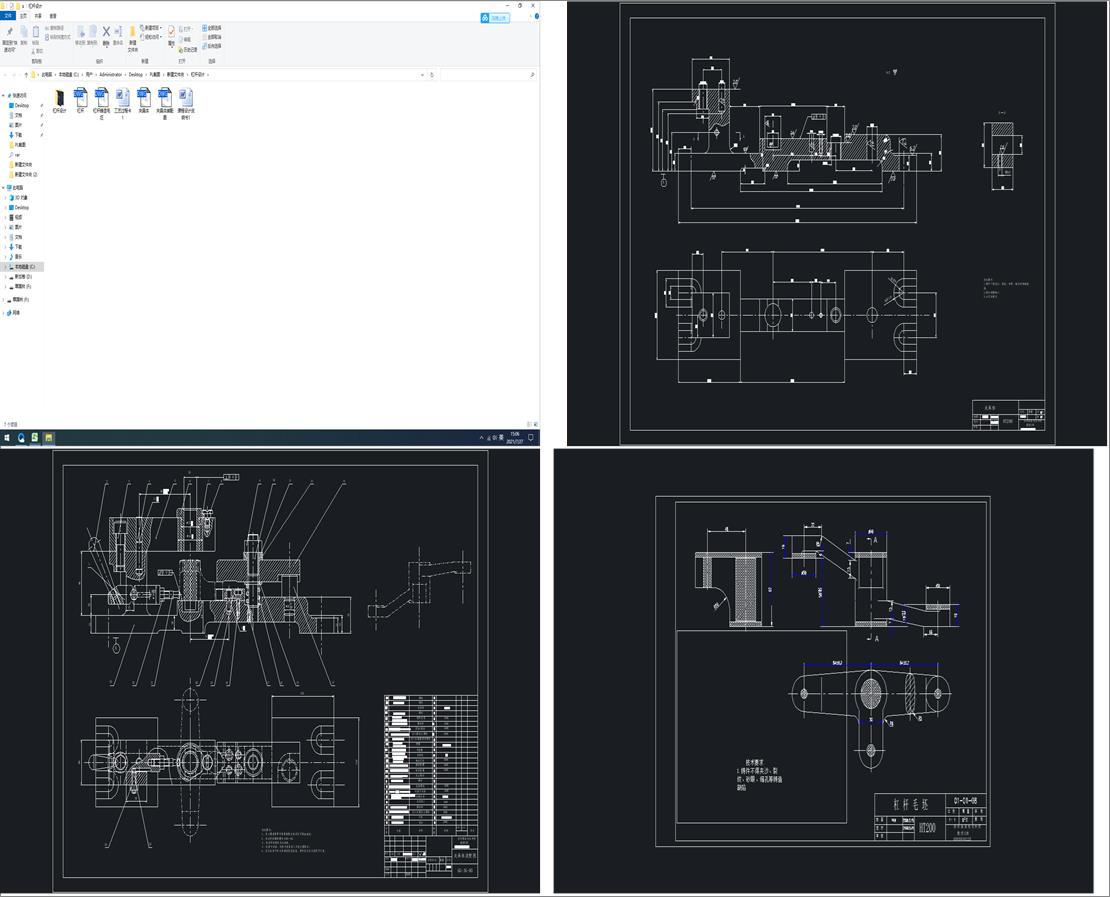The image size is (1110, 897).
Task: Click the New folder icon in ribbon
Action: tap(132, 39)
